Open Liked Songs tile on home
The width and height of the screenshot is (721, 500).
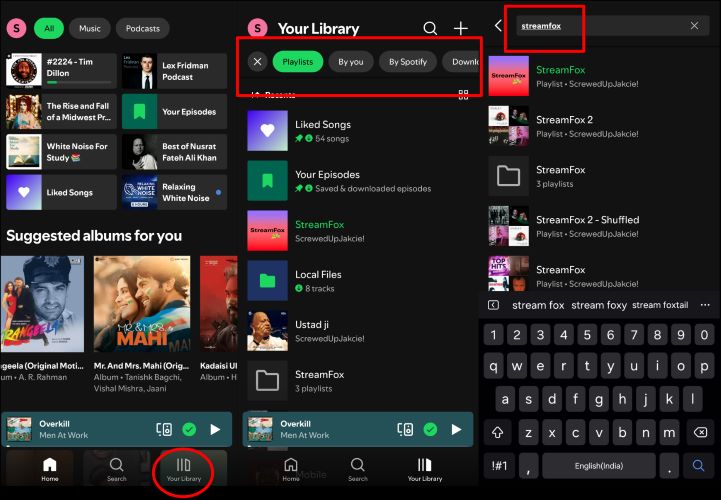pos(61,192)
